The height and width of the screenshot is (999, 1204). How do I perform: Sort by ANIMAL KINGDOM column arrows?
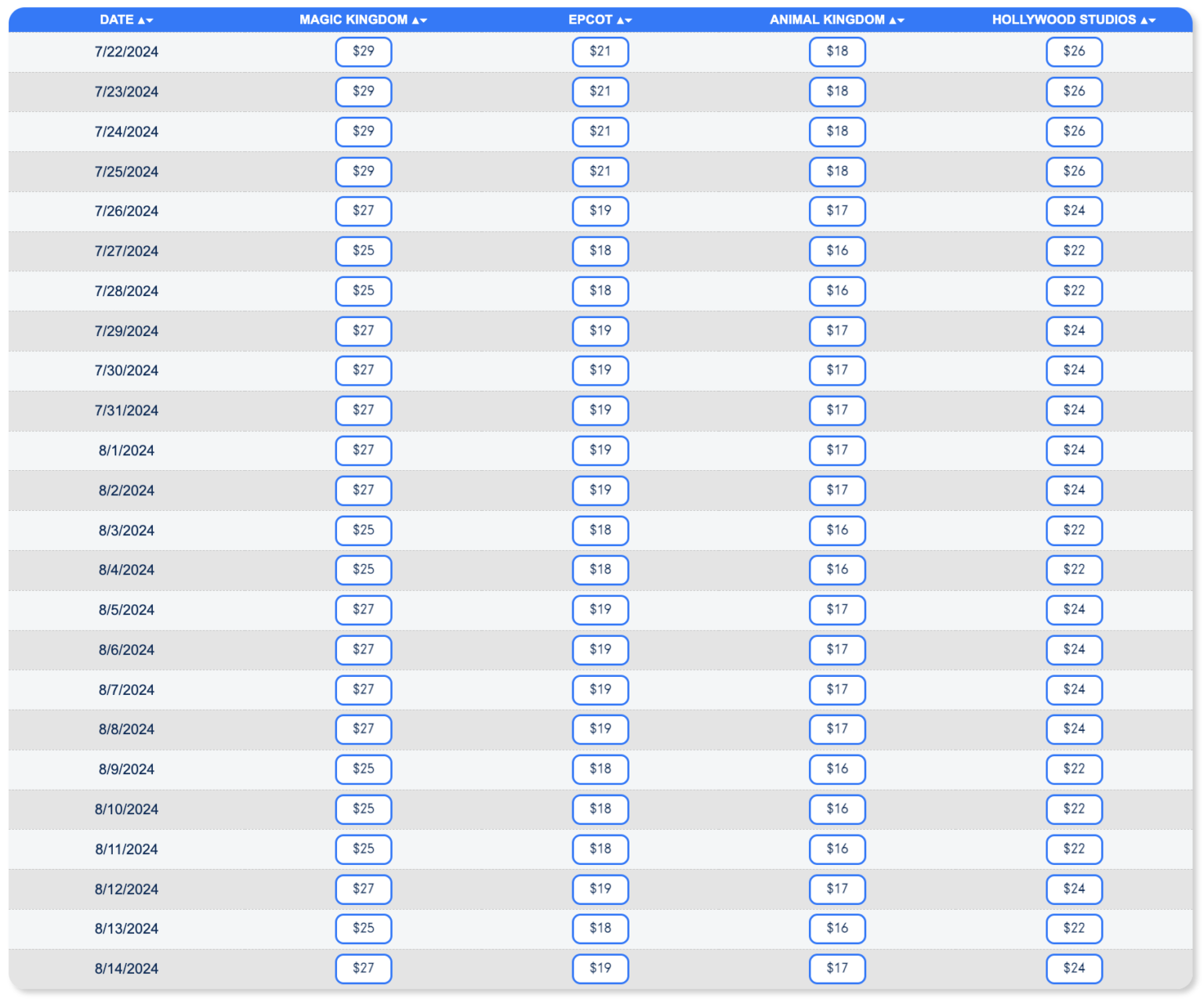897,20
